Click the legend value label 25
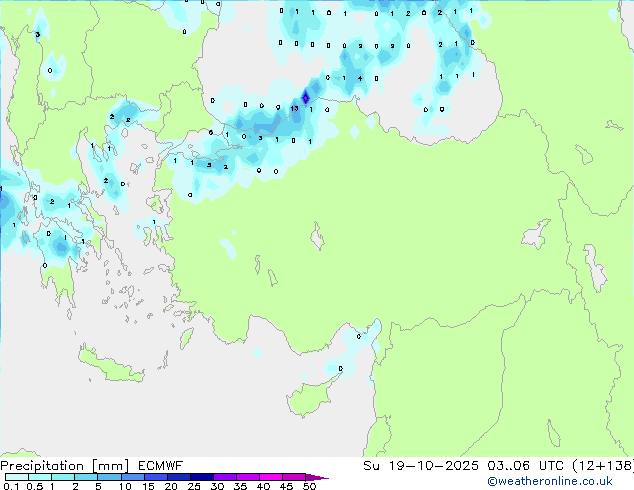This screenshot has height=490, width=634. coord(194,486)
